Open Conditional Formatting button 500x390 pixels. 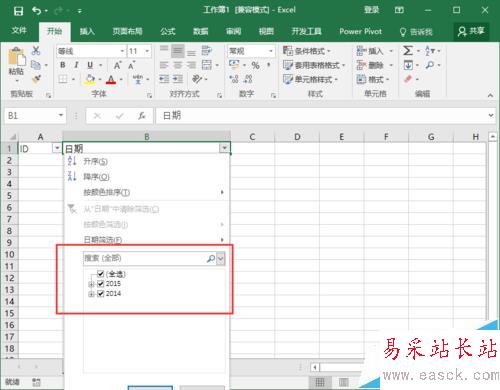click(307, 51)
